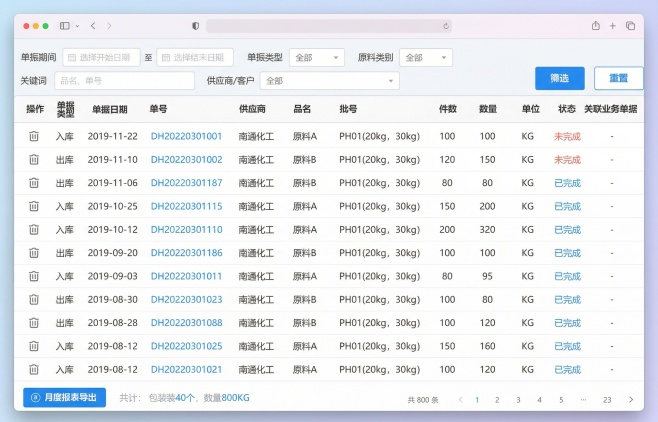658x422 pixels.
Task: Open the 单据类型 dropdown
Action: (317, 57)
